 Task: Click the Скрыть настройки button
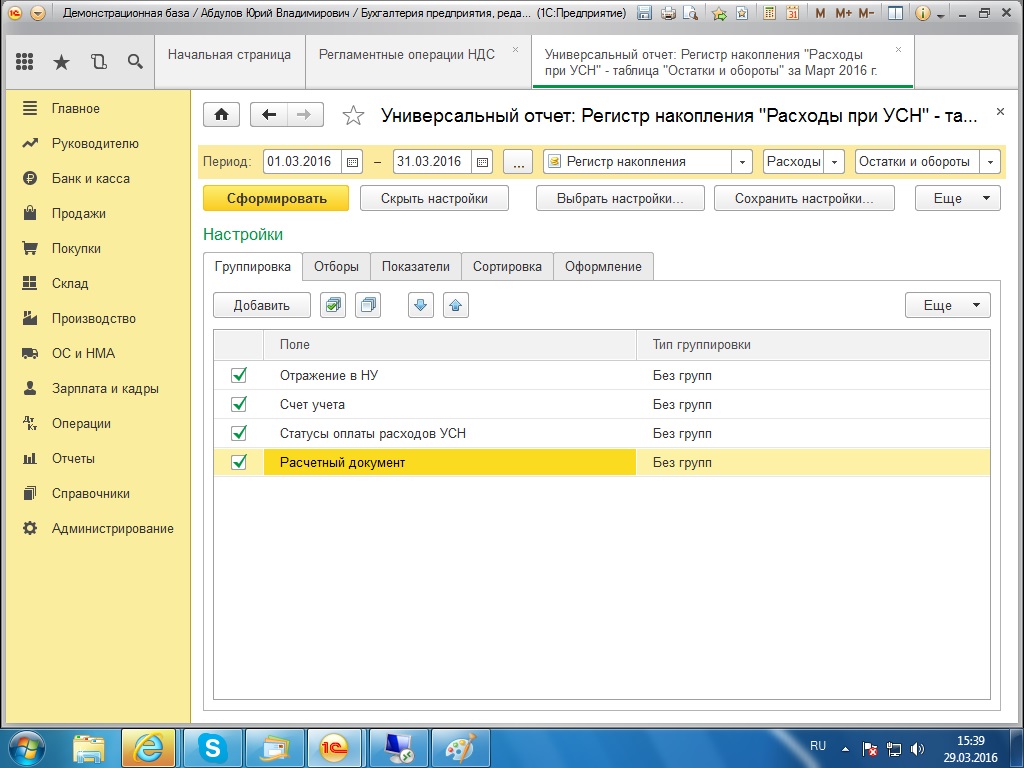pos(434,198)
